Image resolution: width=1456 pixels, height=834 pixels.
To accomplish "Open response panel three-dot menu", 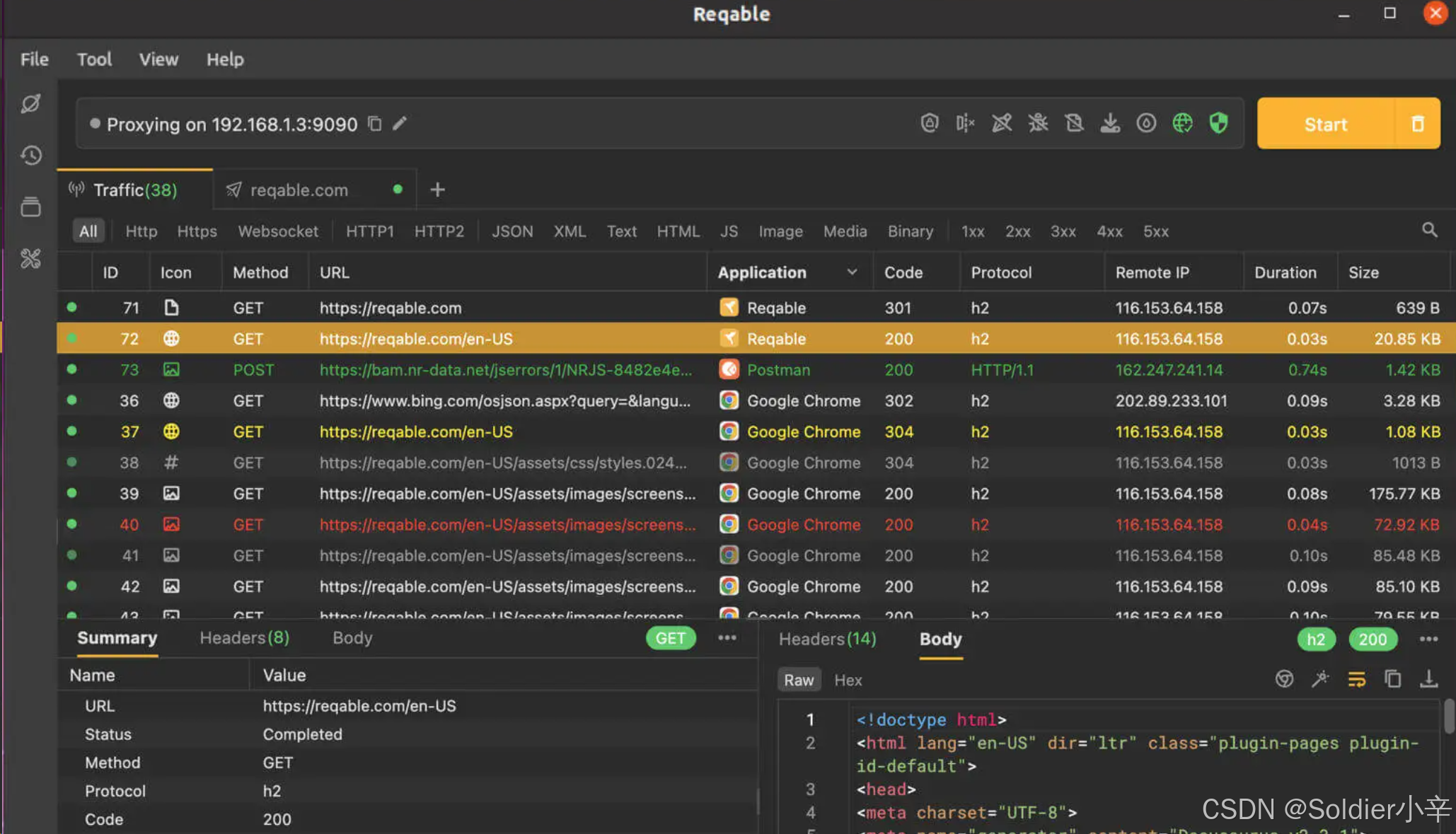I will 1428,639.
